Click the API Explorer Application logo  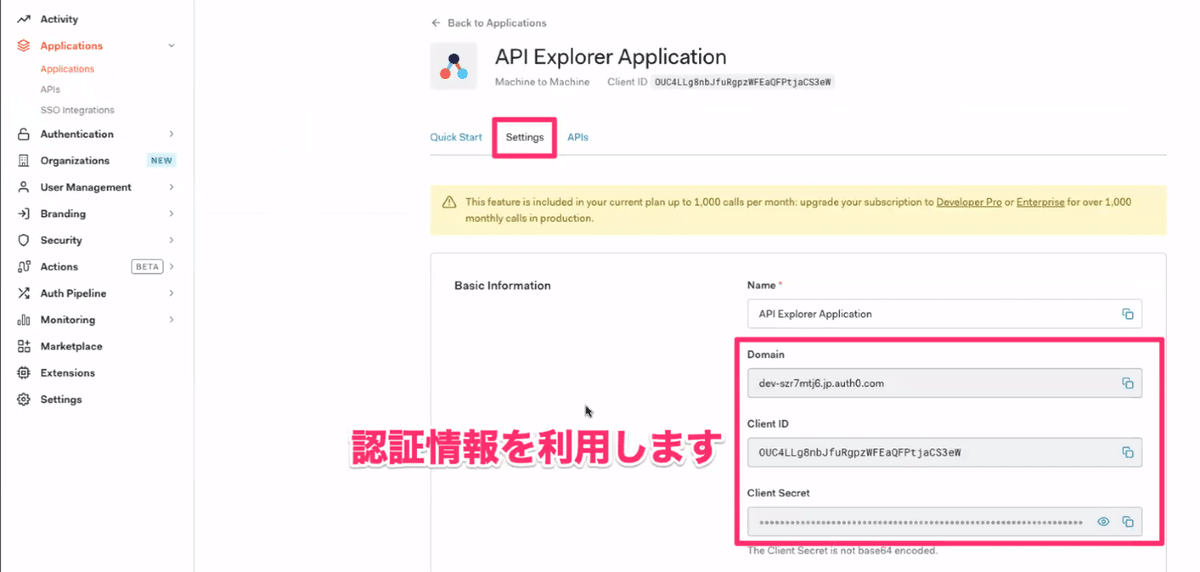(453, 66)
